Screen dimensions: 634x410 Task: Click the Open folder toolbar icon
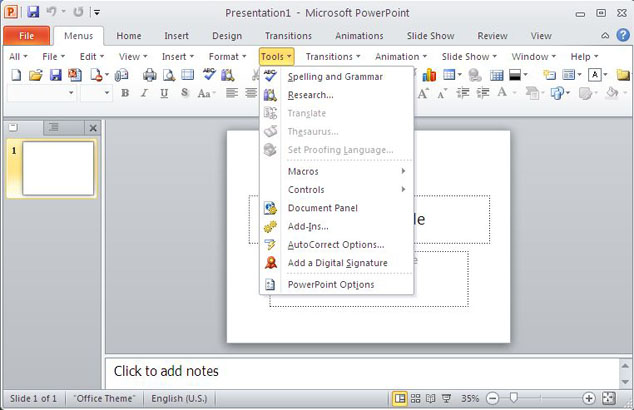pos(36,75)
